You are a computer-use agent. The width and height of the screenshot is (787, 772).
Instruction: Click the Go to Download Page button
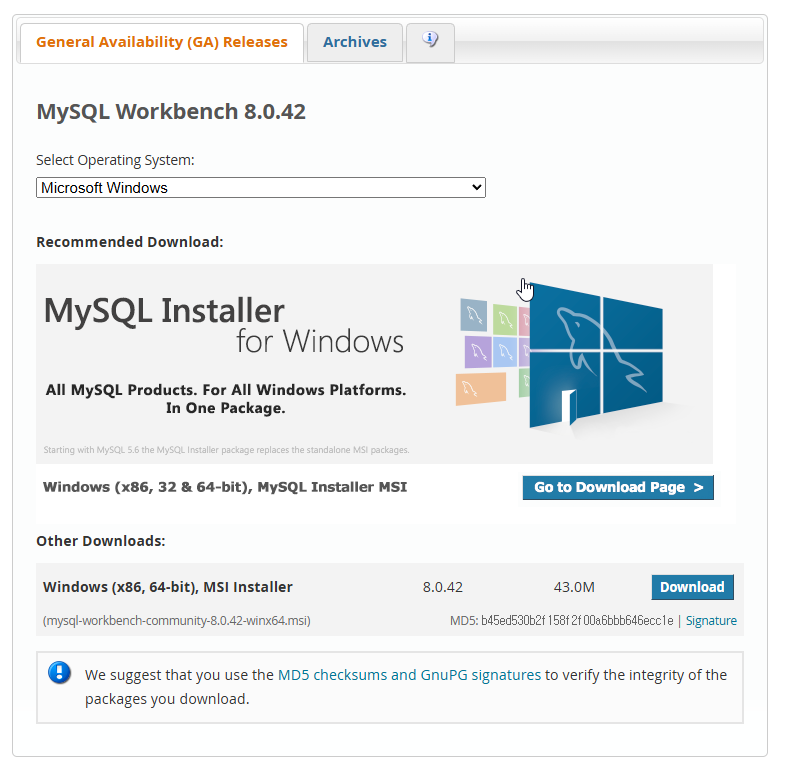[x=618, y=487]
